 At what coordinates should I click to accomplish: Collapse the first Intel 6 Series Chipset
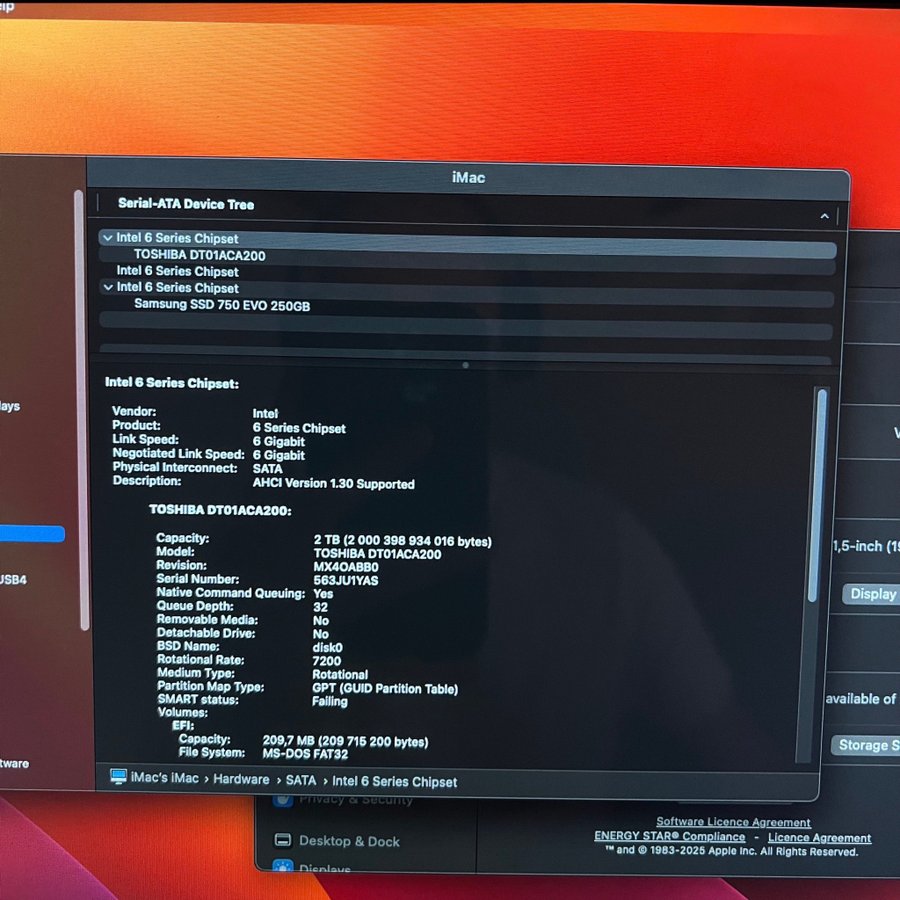[x=107, y=238]
